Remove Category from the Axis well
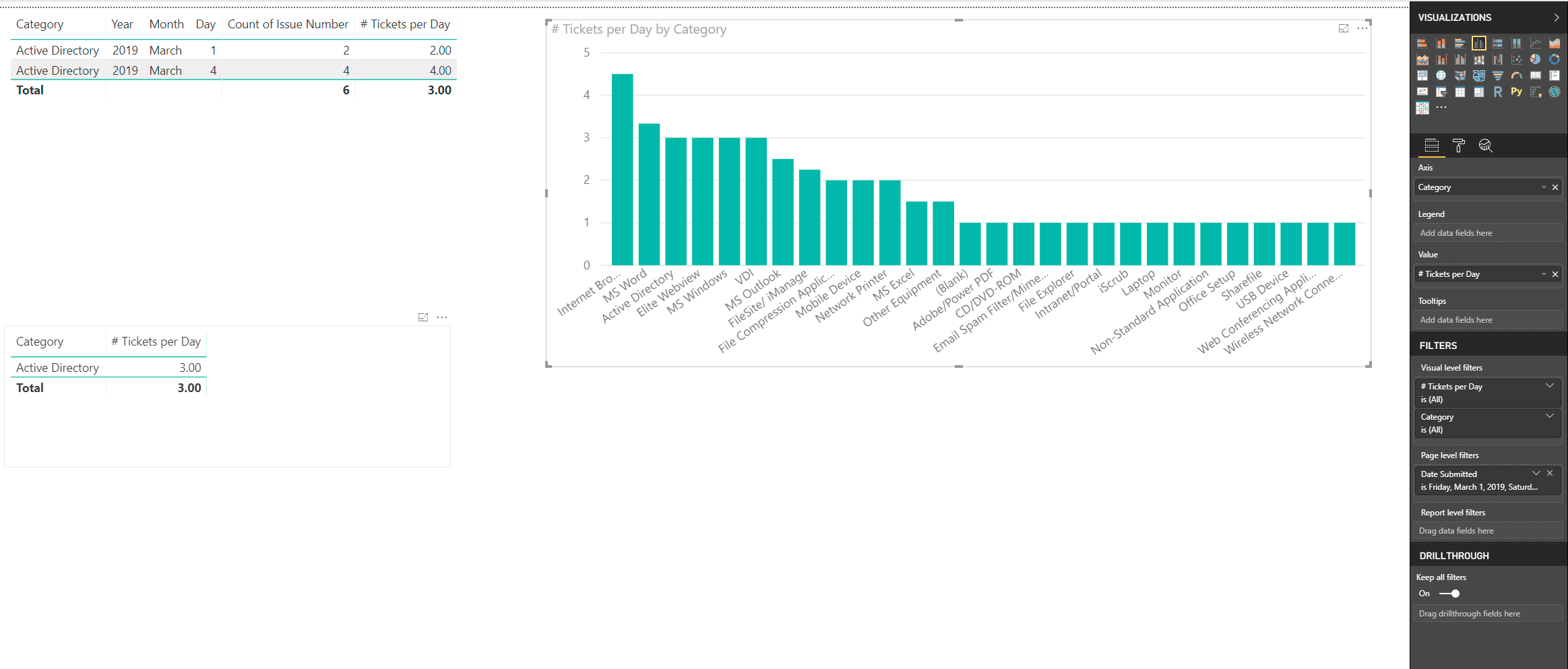This screenshot has height=669, width=1568. click(x=1555, y=187)
